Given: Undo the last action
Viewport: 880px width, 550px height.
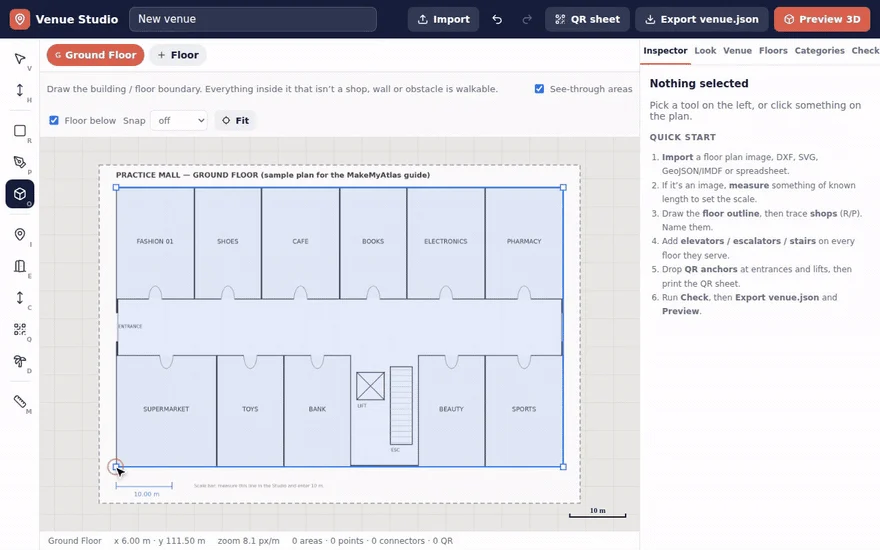Looking at the screenshot, I should [x=497, y=19].
